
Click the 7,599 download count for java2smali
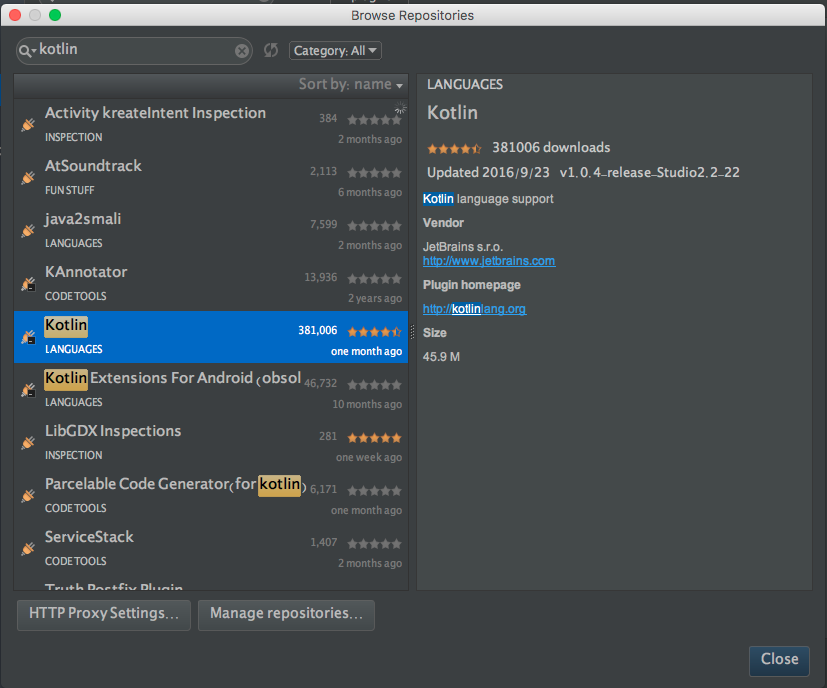pos(323,224)
